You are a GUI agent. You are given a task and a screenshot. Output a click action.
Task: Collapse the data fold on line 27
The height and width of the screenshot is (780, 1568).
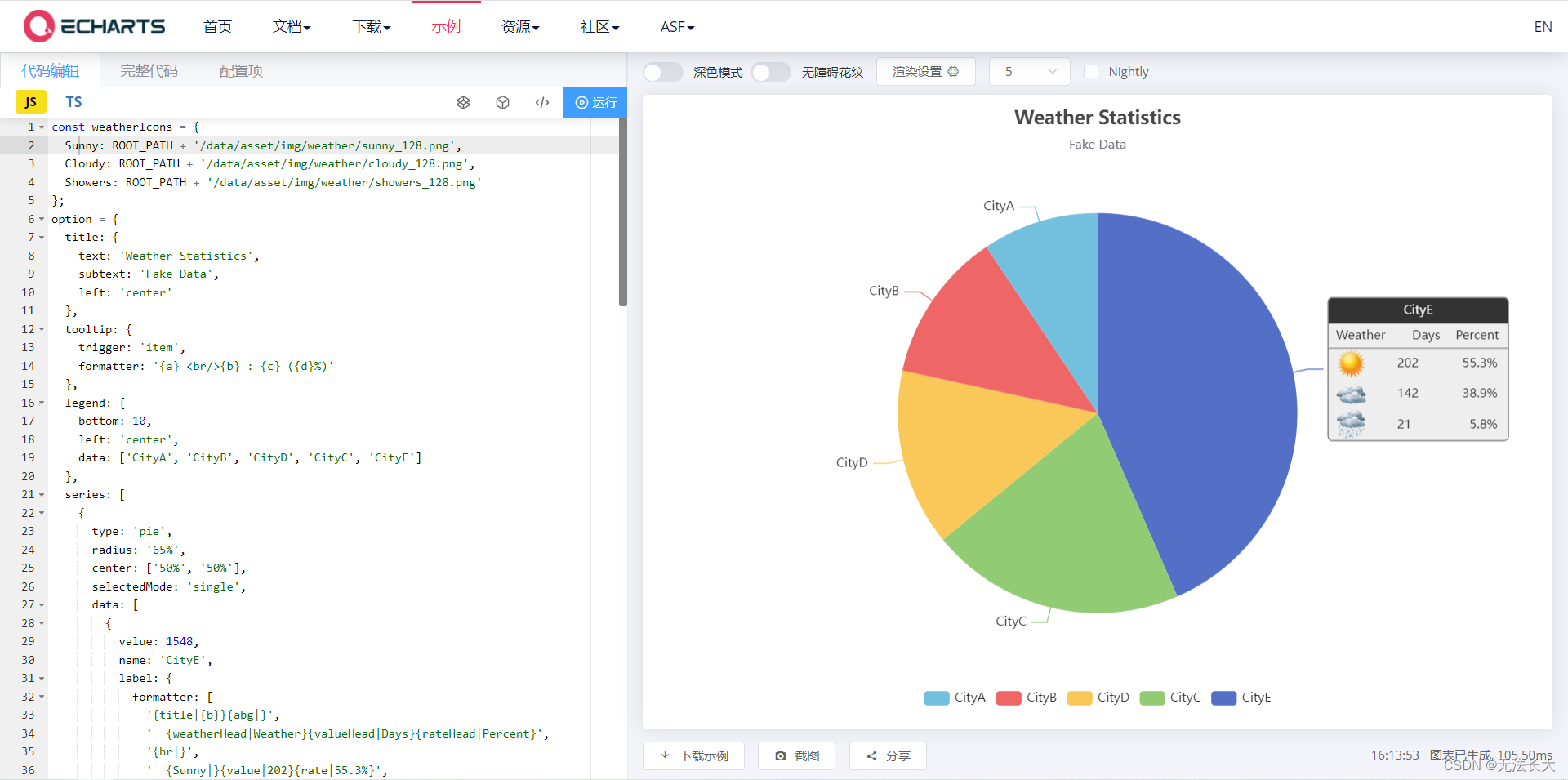[42, 605]
